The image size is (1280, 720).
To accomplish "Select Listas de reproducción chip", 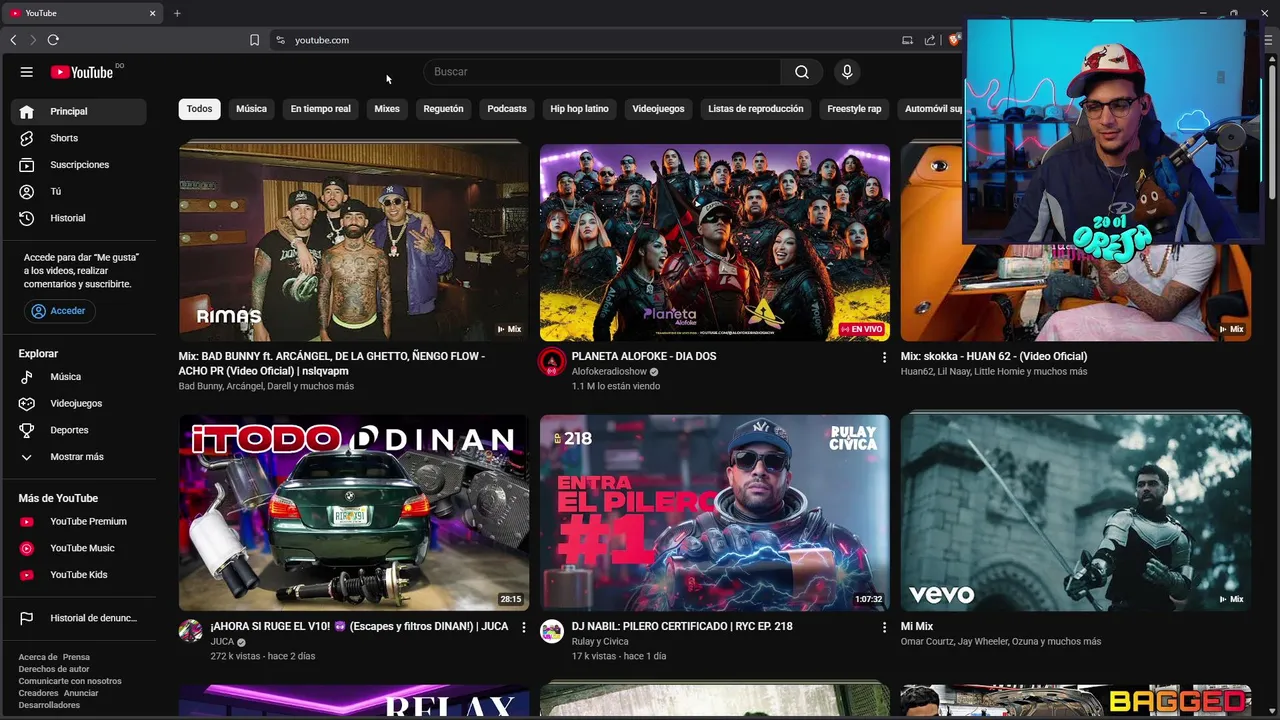I will (756, 109).
